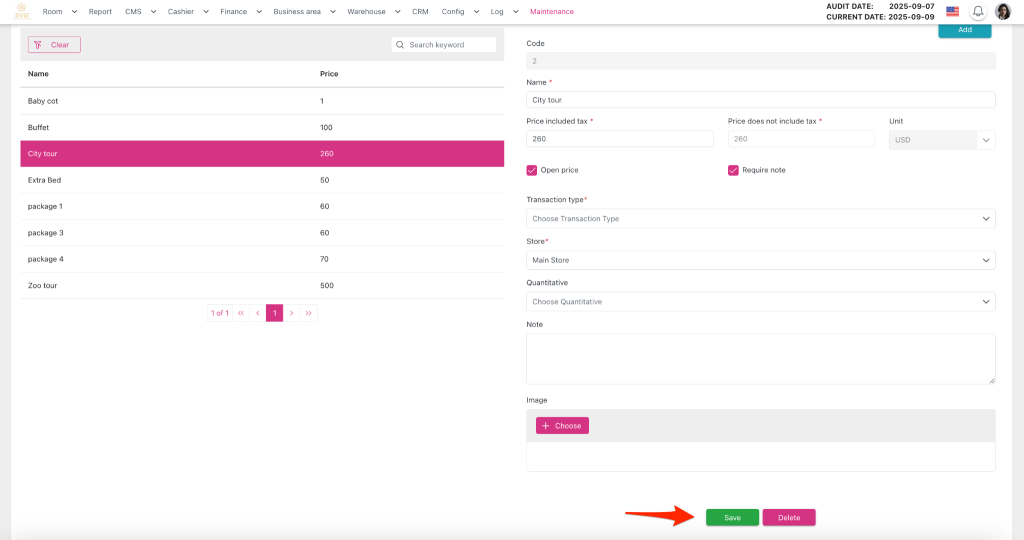The height and width of the screenshot is (540, 1024).
Task: Toggle the Require note checkbox
Action: 733,170
